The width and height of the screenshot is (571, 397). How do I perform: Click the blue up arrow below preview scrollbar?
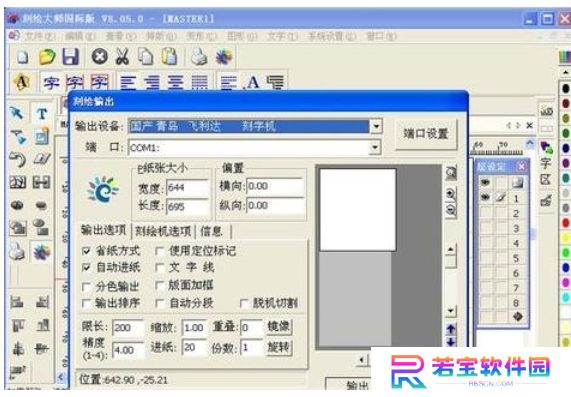451,329
